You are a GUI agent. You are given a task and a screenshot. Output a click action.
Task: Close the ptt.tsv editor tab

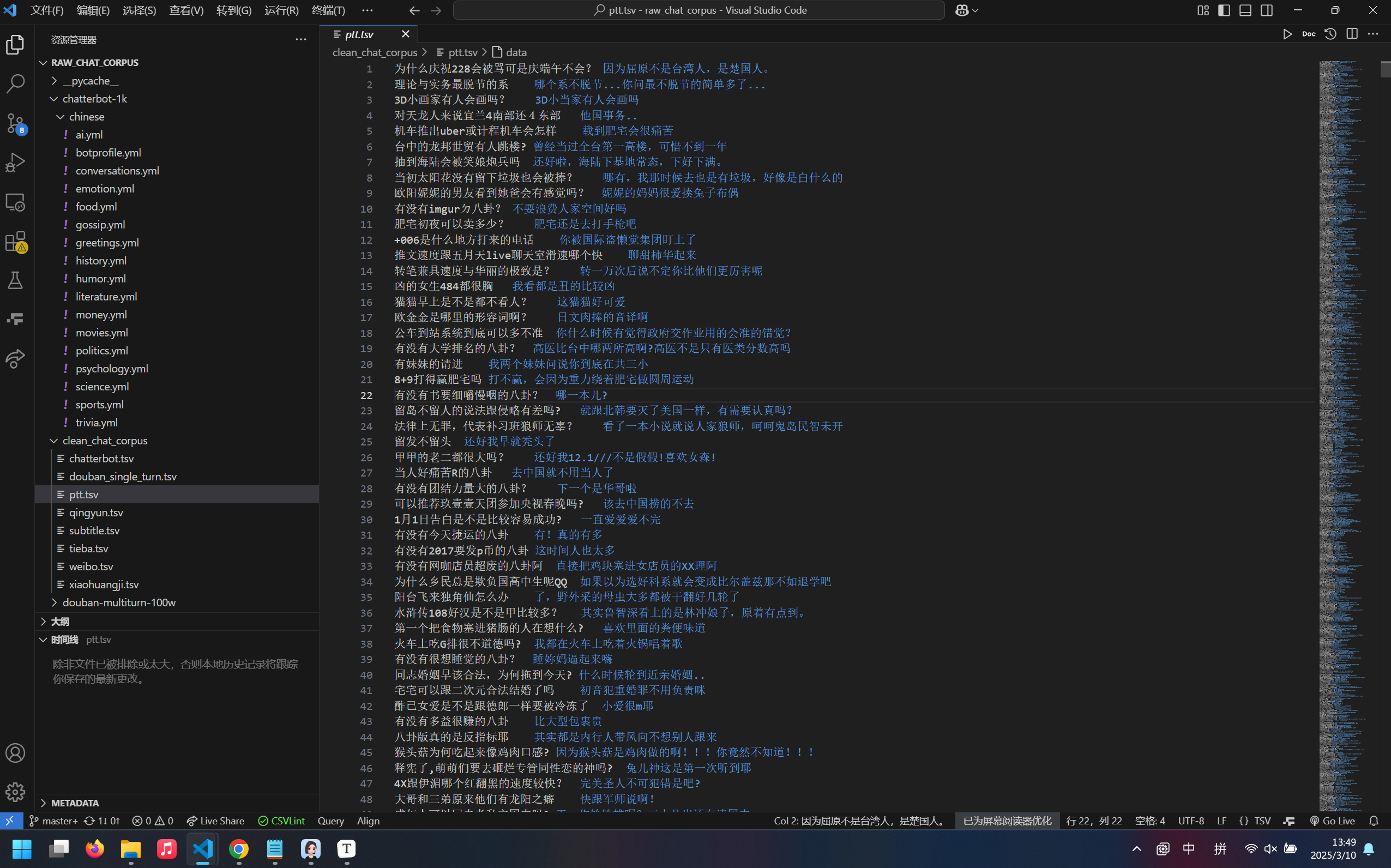[x=405, y=34]
